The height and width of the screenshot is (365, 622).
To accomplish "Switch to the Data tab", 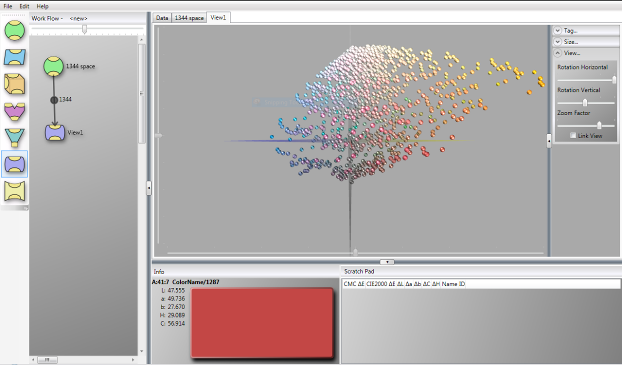I will [162, 18].
